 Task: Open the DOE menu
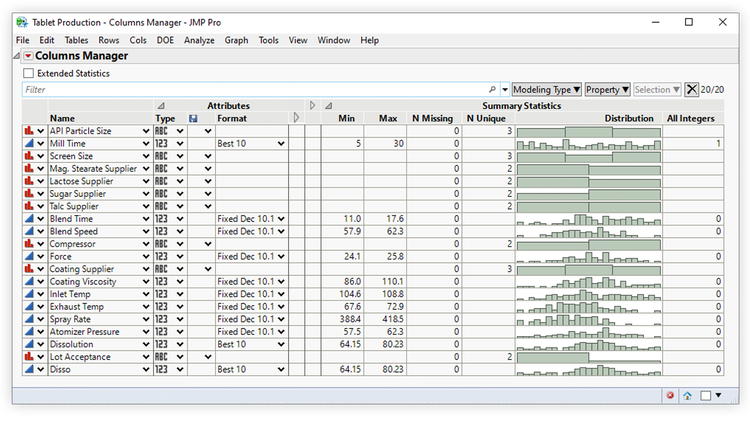point(165,40)
